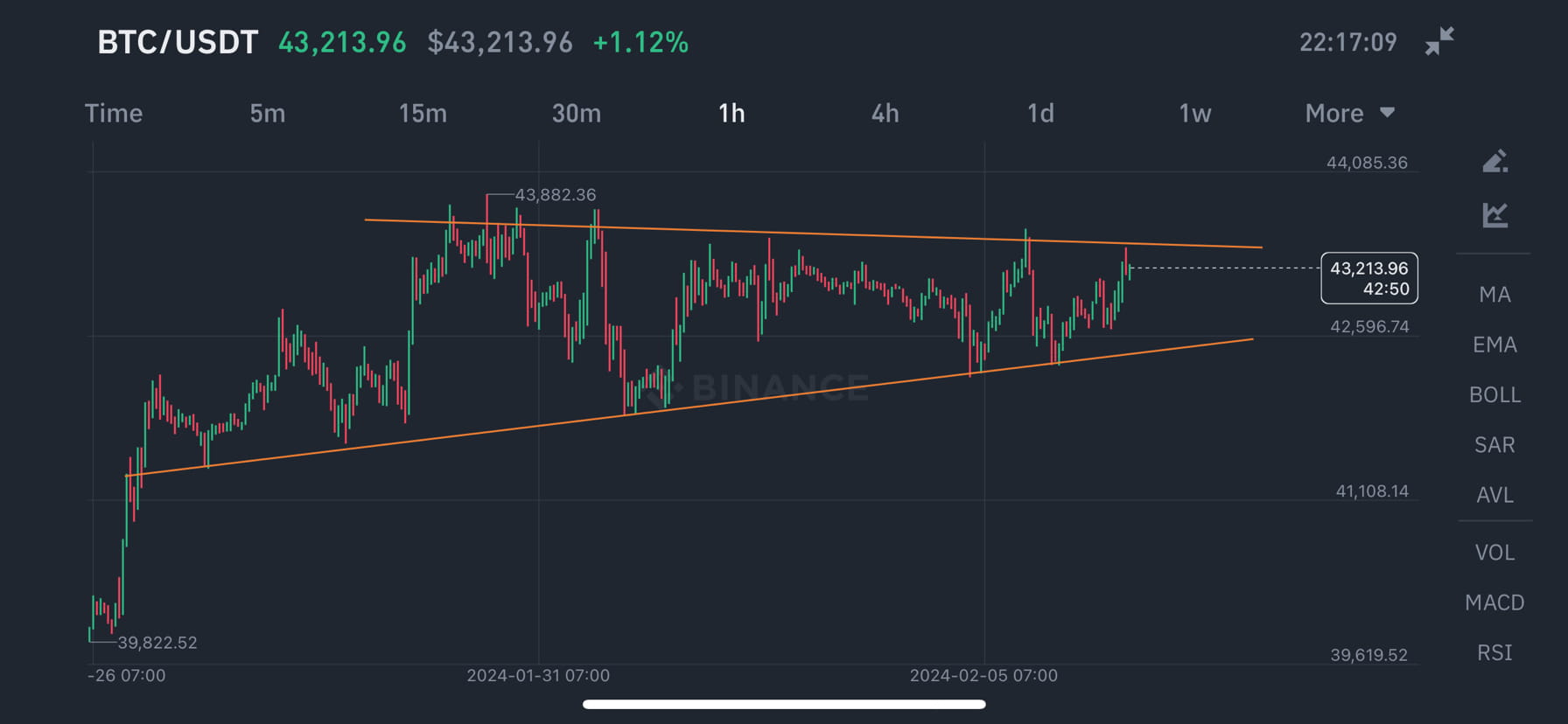Open the More timeframe dropdown
This screenshot has width=1568, height=724.
1333,113
